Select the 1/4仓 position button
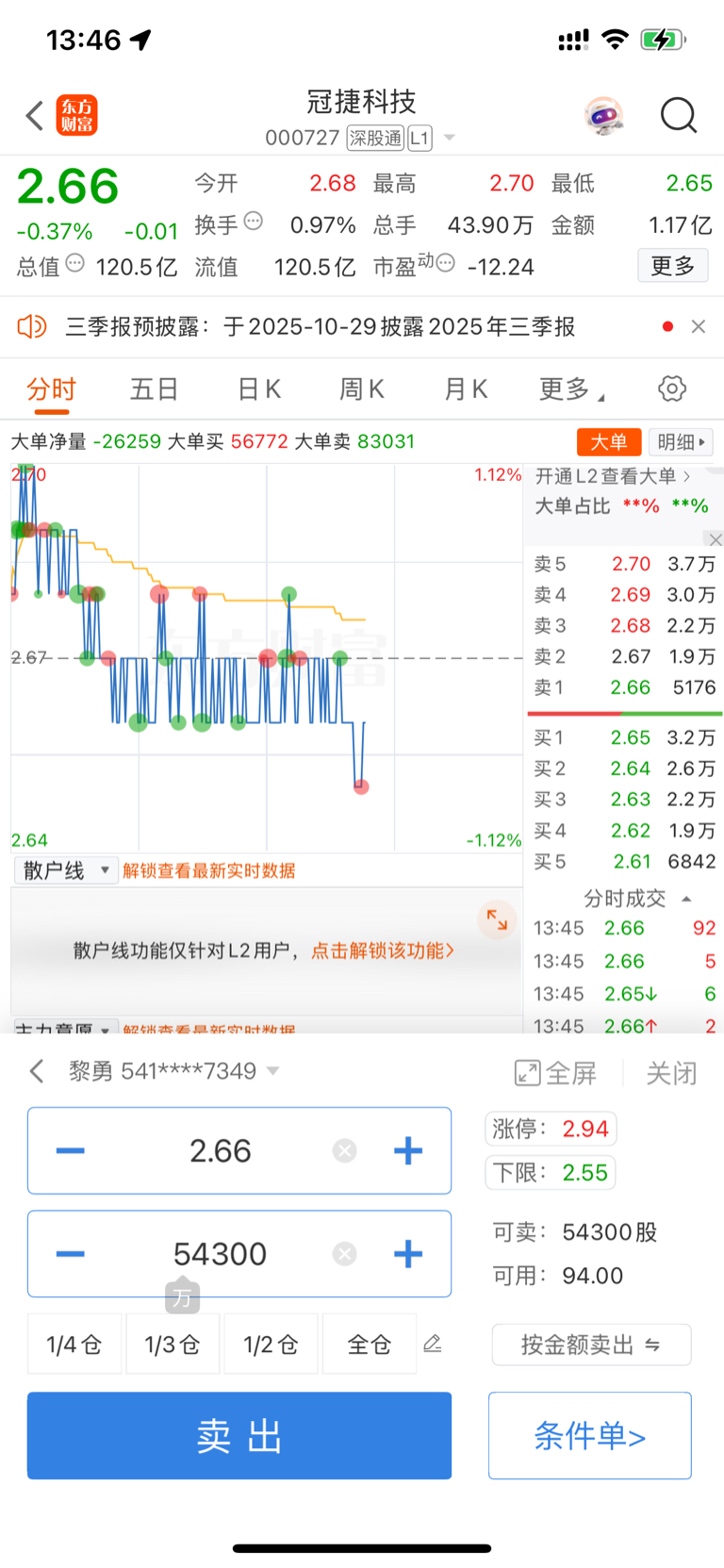Viewport: 724px width, 1568px height. pyautogui.click(x=74, y=1344)
